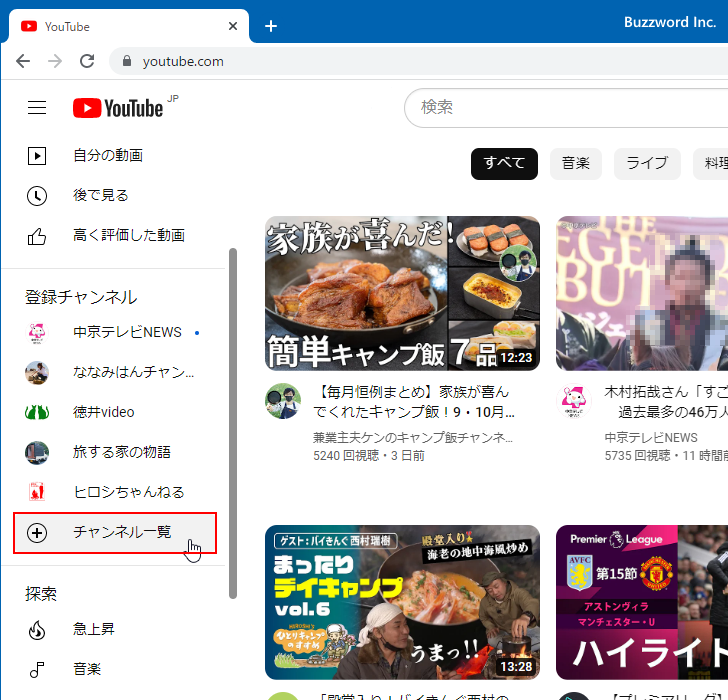Play the まったりデイキャンプ vol.6 thumbnail
Image resolution: width=728 pixels, height=700 pixels.
[402, 603]
